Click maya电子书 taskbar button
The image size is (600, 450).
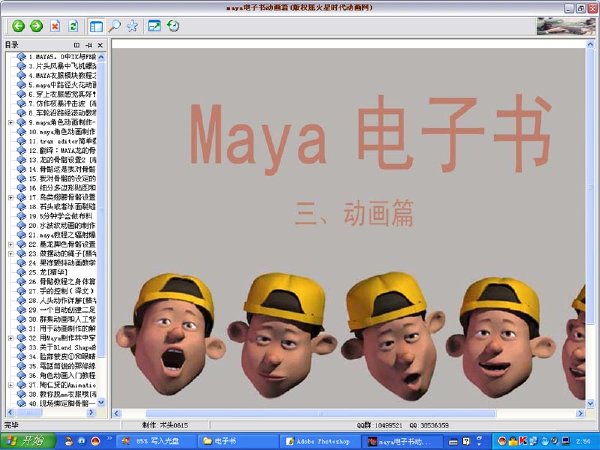tap(402, 441)
